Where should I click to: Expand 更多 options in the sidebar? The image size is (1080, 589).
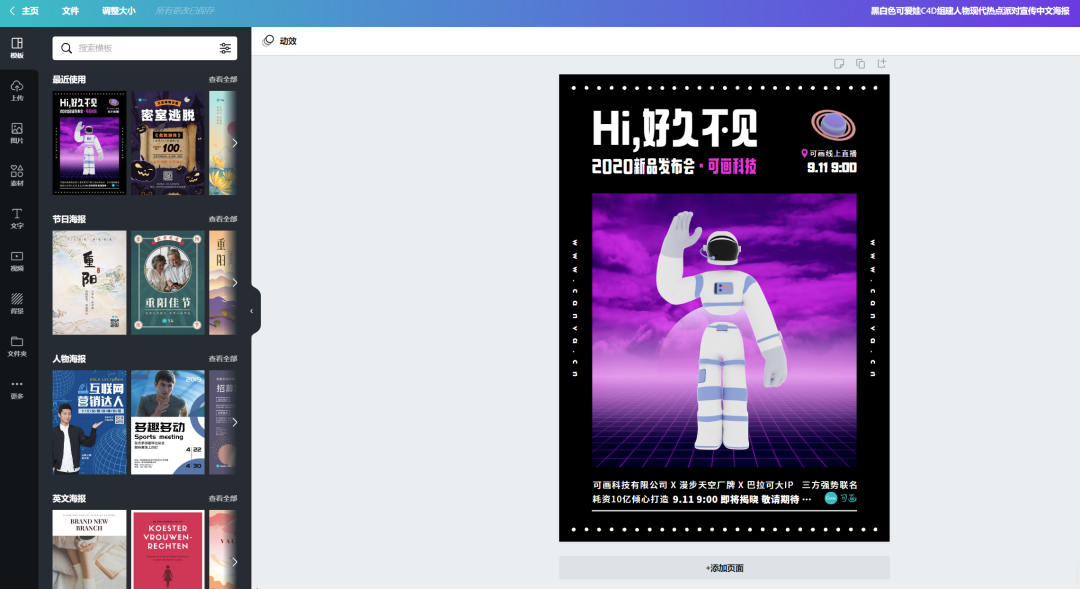(17, 388)
